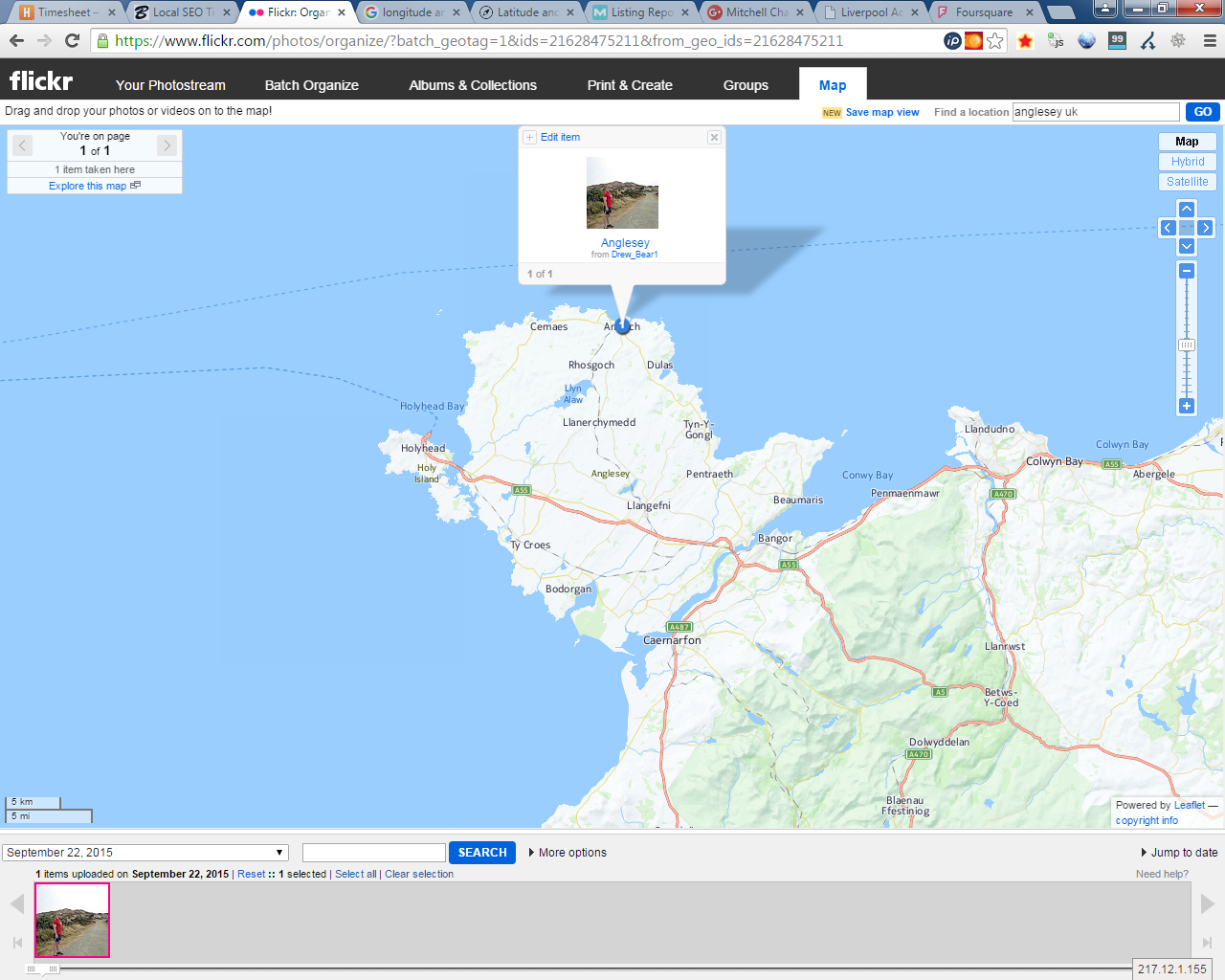Expand Jump to date

pyautogui.click(x=1179, y=853)
